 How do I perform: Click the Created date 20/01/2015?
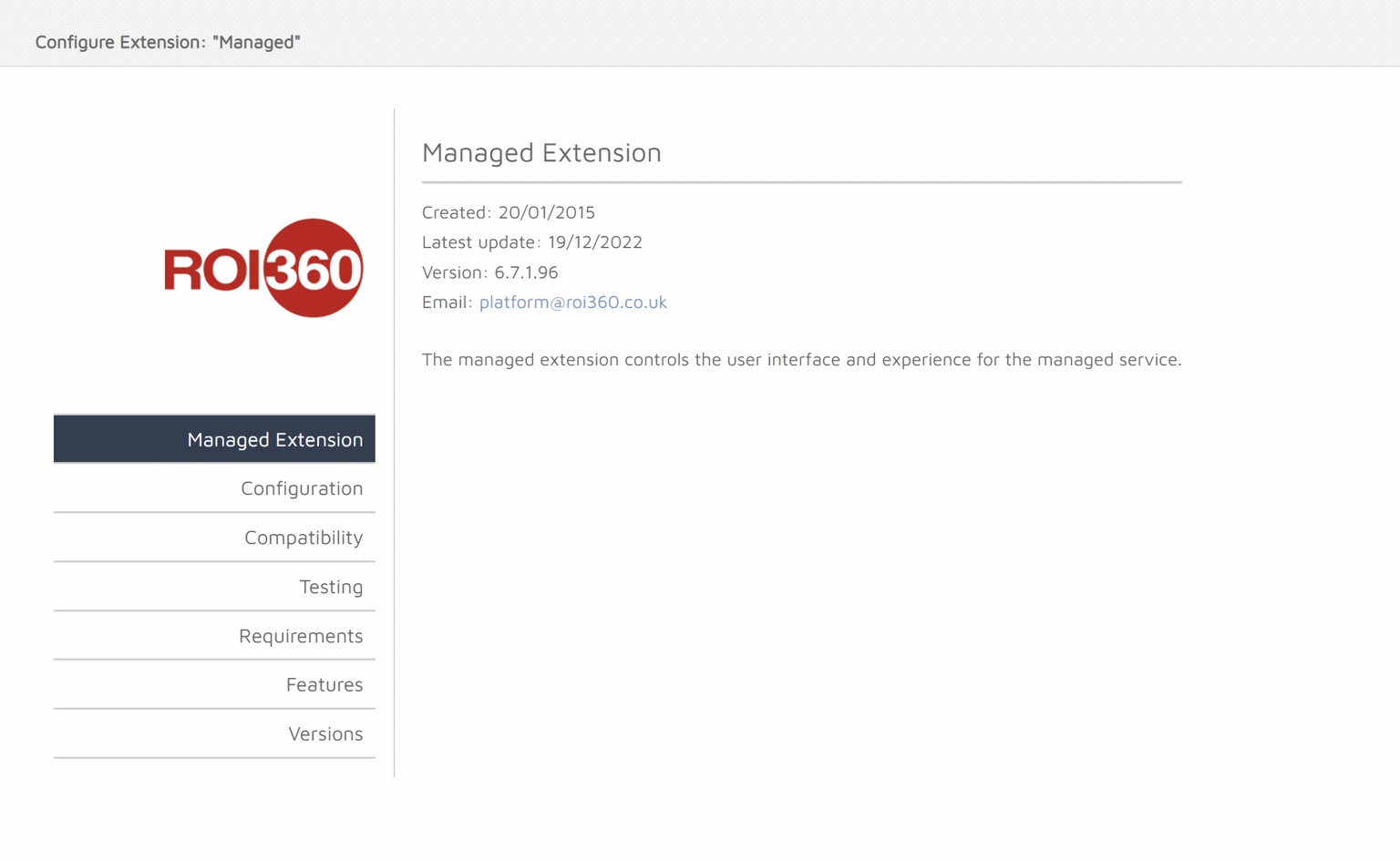pyautogui.click(x=546, y=212)
